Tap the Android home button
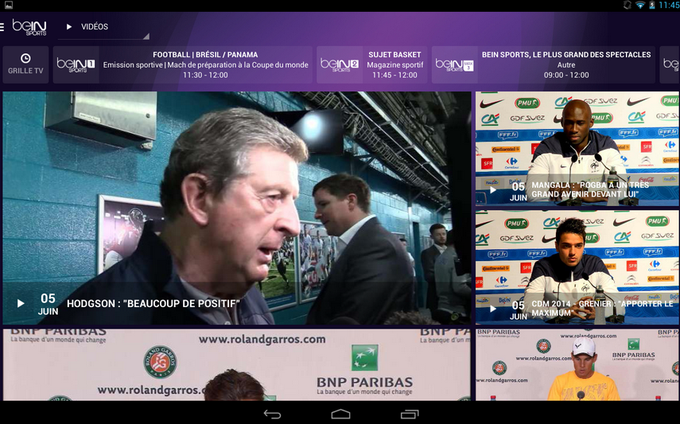 [340, 414]
